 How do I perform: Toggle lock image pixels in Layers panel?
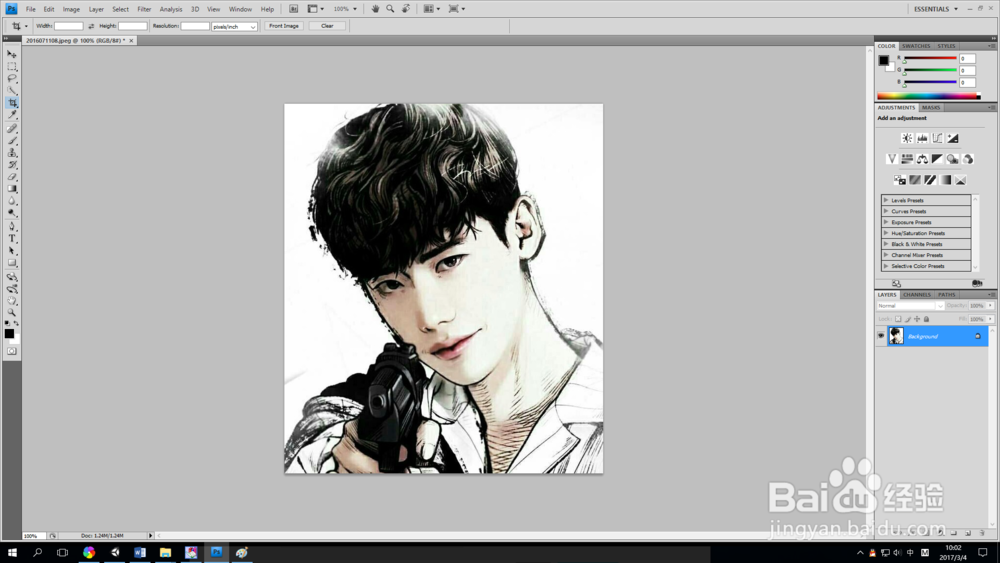click(x=908, y=319)
